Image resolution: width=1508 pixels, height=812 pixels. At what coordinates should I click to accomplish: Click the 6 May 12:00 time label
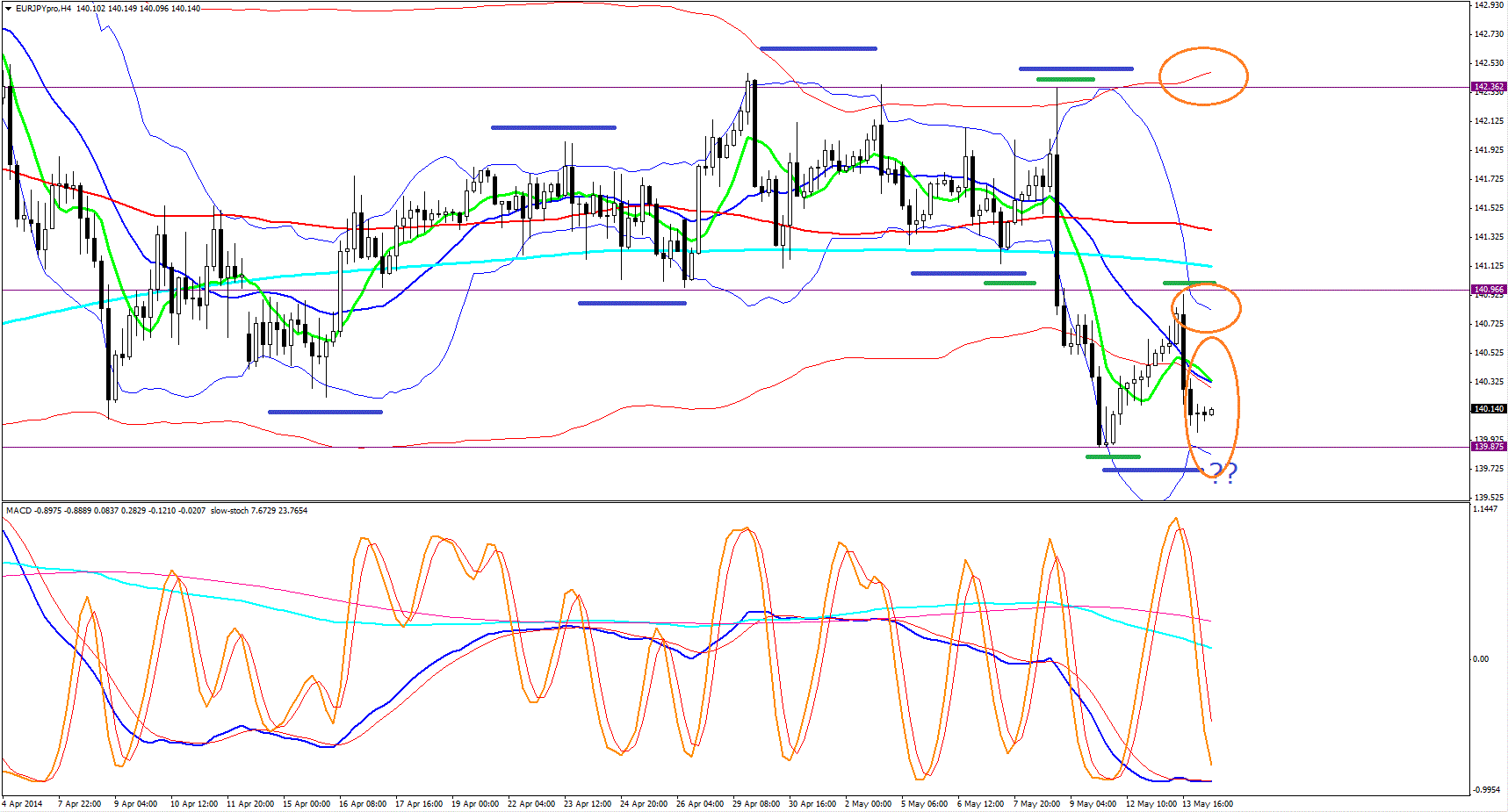point(980,803)
